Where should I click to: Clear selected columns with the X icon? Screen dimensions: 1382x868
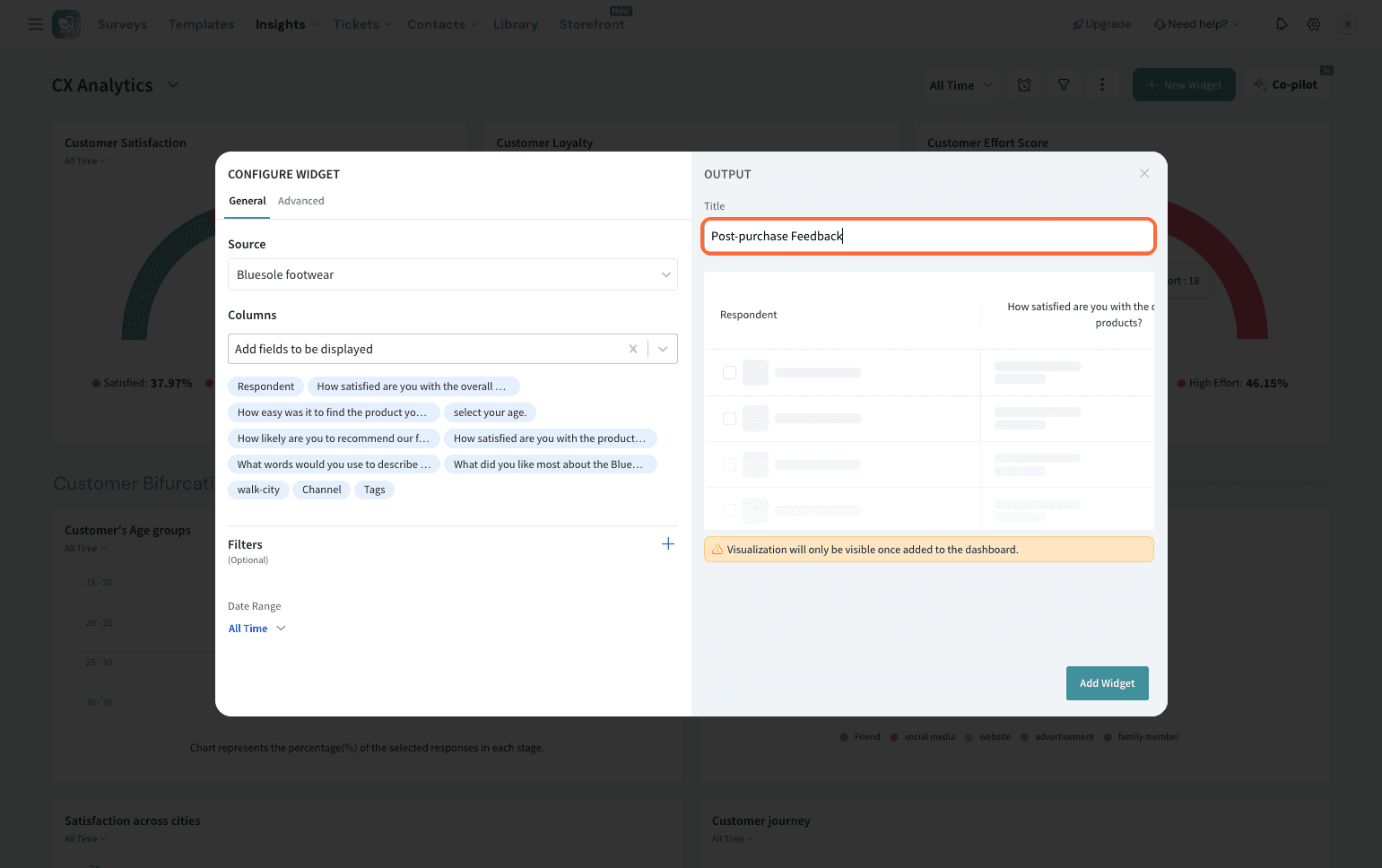tap(633, 350)
